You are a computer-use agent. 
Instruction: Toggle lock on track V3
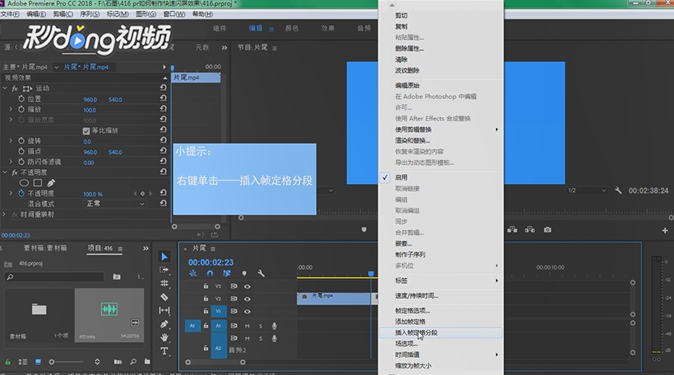pyautogui.click(x=206, y=286)
